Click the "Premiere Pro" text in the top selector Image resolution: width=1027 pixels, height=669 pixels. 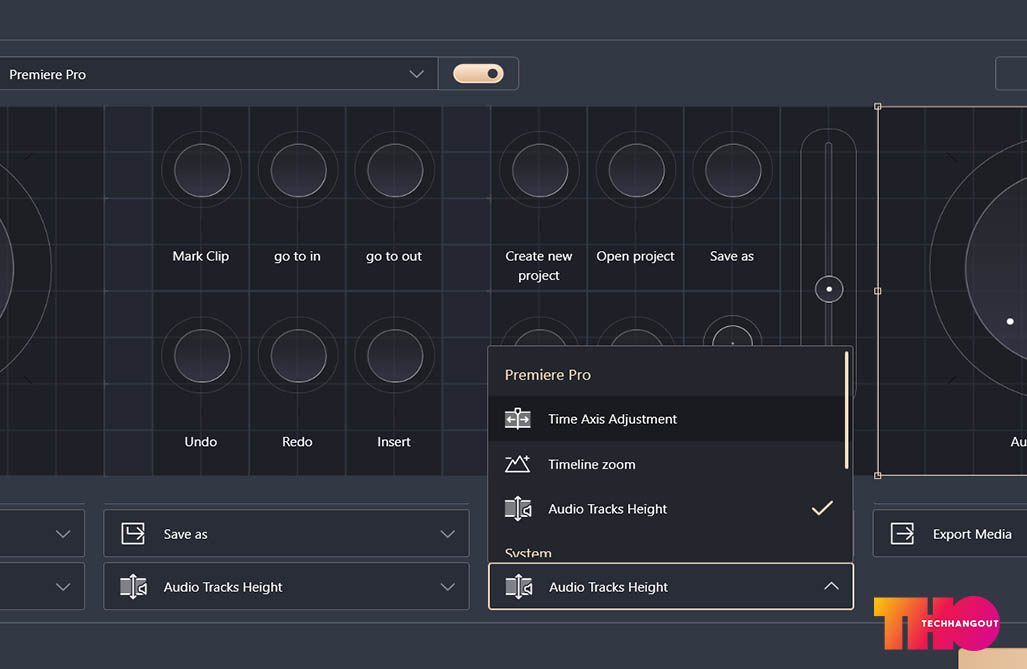(x=47, y=75)
